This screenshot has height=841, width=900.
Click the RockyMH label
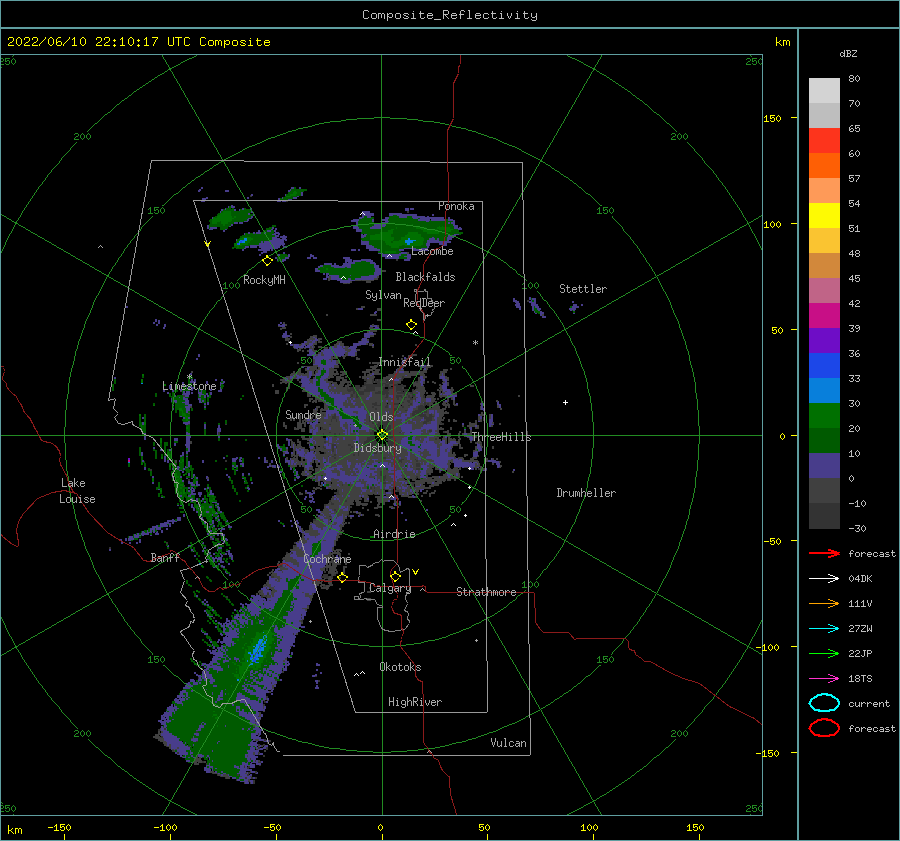[264, 280]
